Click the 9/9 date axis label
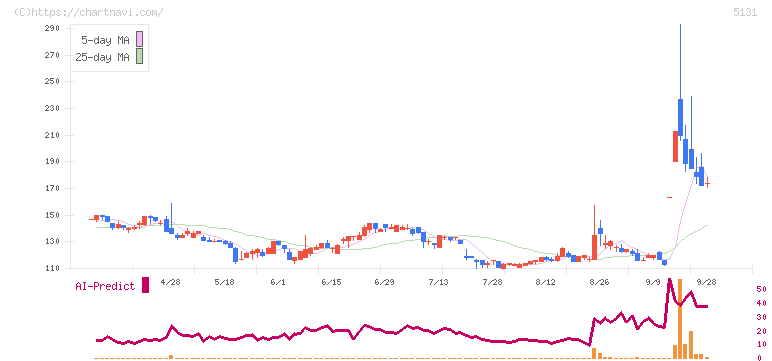 653,282
